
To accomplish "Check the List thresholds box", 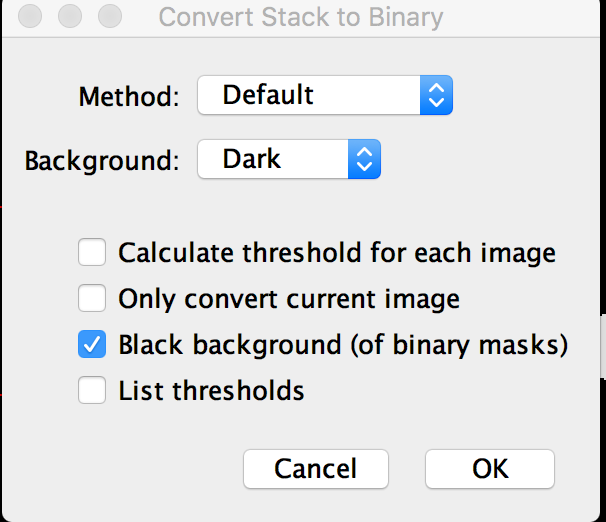I will pyautogui.click(x=92, y=390).
